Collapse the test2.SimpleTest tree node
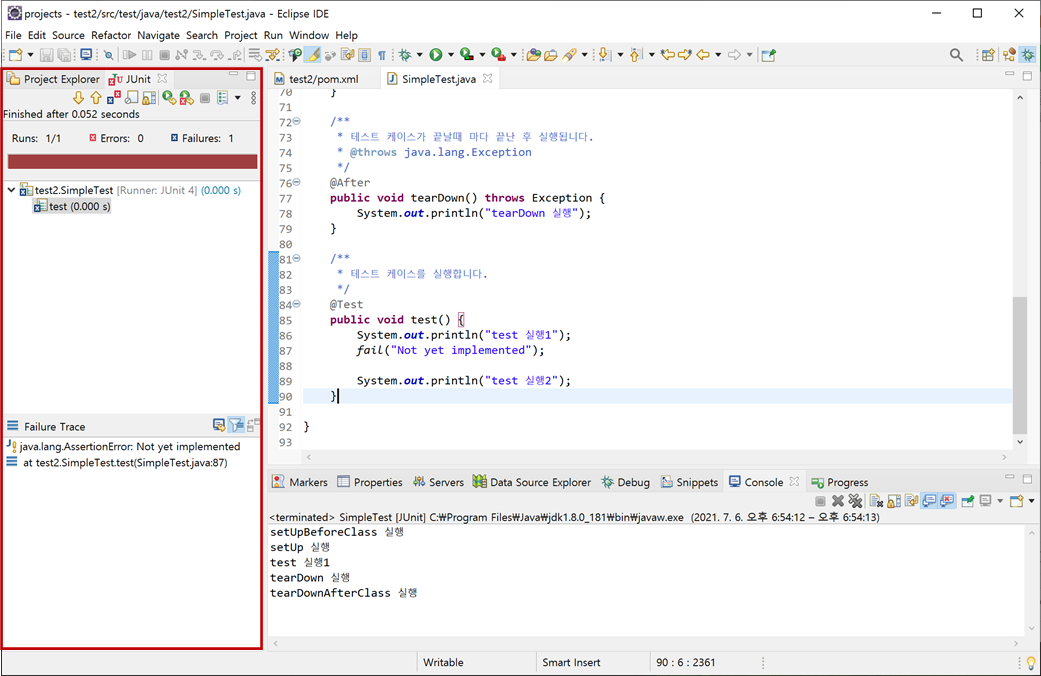 [x=9, y=189]
